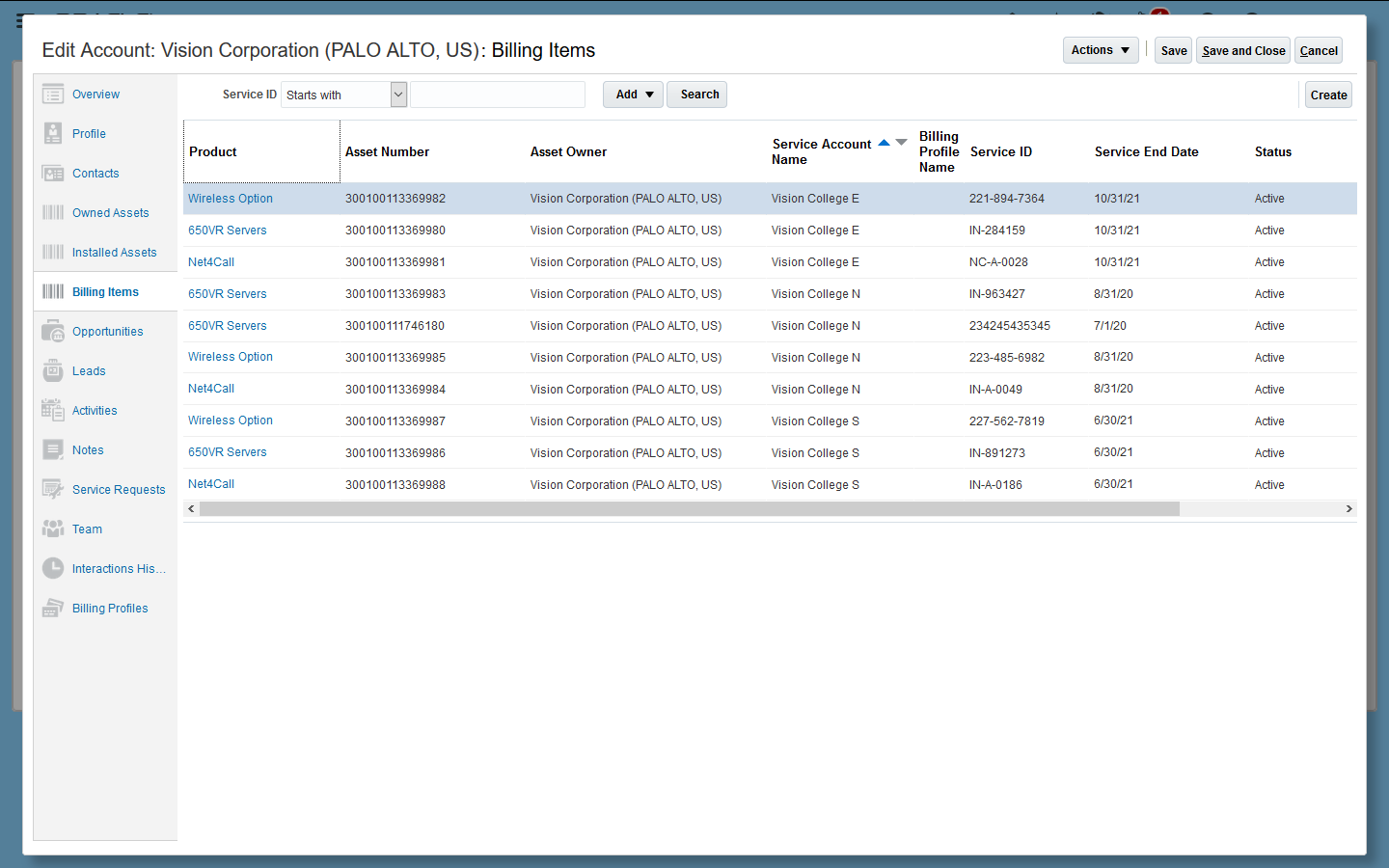Click the Team people icon

pyautogui.click(x=53, y=529)
